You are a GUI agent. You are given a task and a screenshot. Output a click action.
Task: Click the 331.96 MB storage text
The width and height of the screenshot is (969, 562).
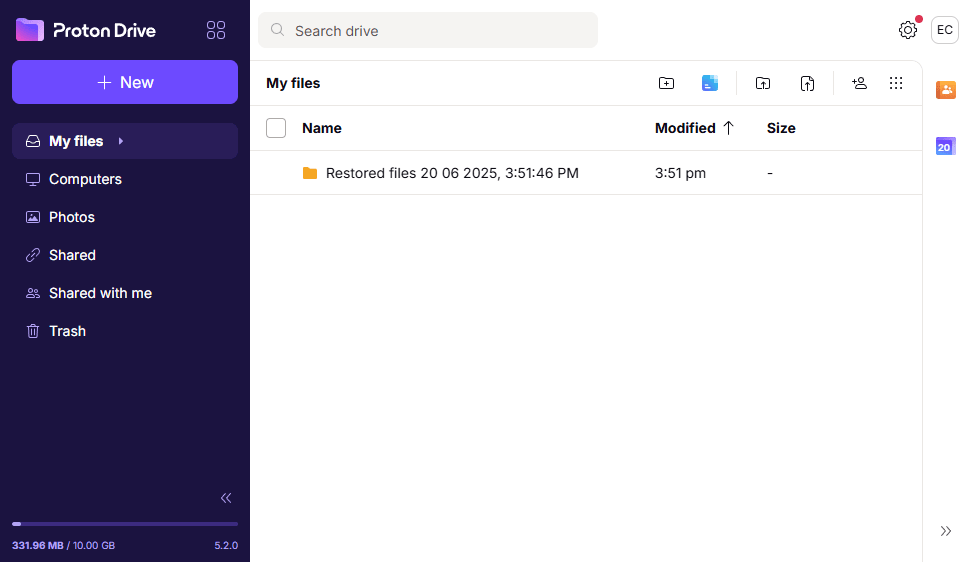pos(38,545)
